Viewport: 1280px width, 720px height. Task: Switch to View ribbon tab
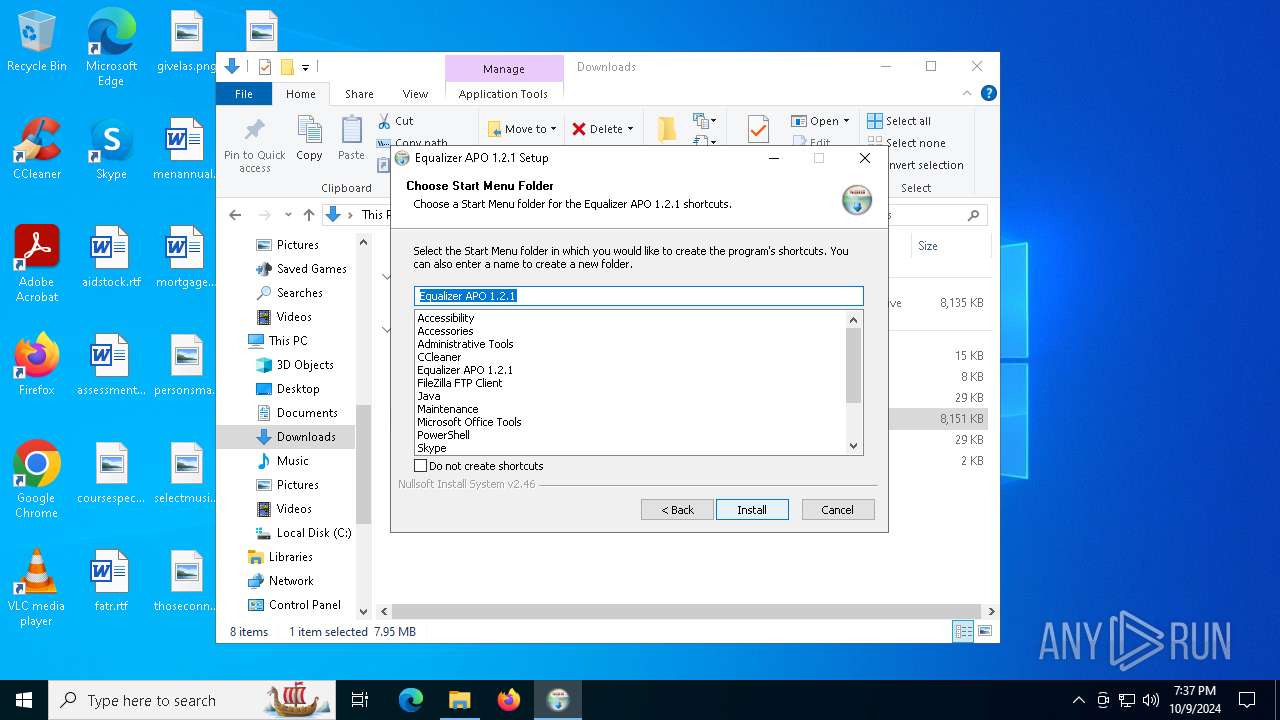coord(415,94)
